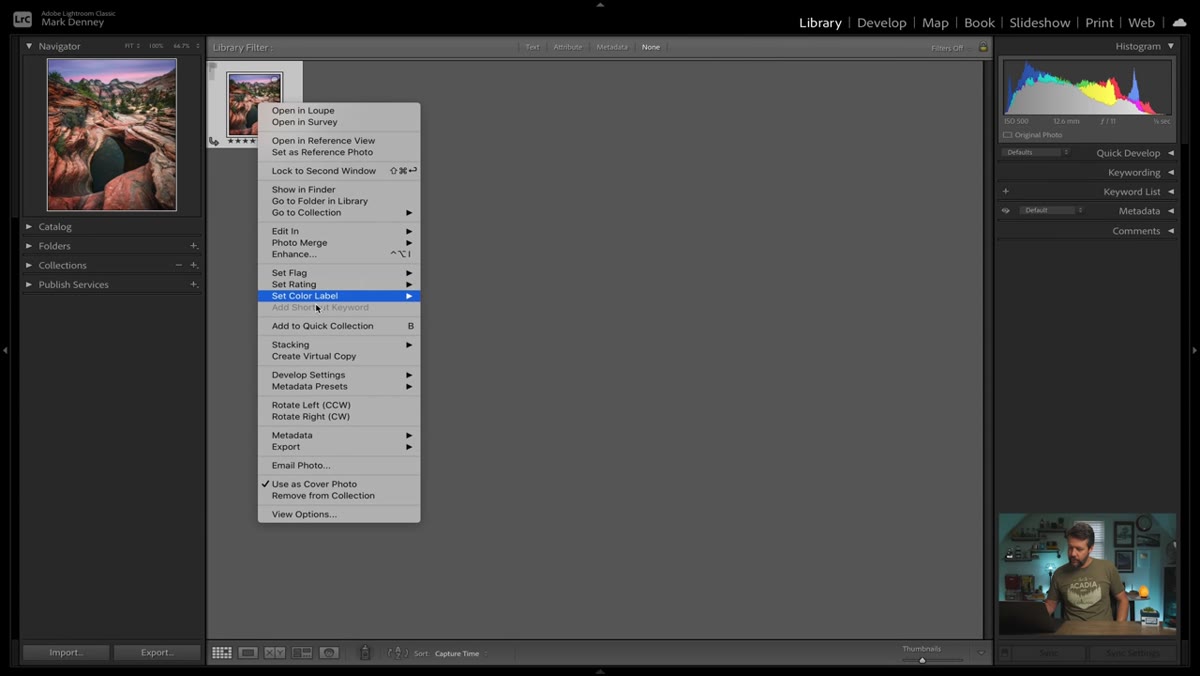The height and width of the screenshot is (676, 1200).
Task: Collapse the Navigator panel
Action: click(29, 46)
